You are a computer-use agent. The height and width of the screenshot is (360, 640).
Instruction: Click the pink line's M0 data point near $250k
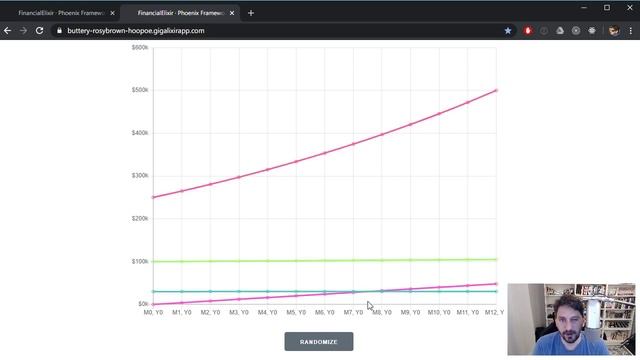coord(153,197)
